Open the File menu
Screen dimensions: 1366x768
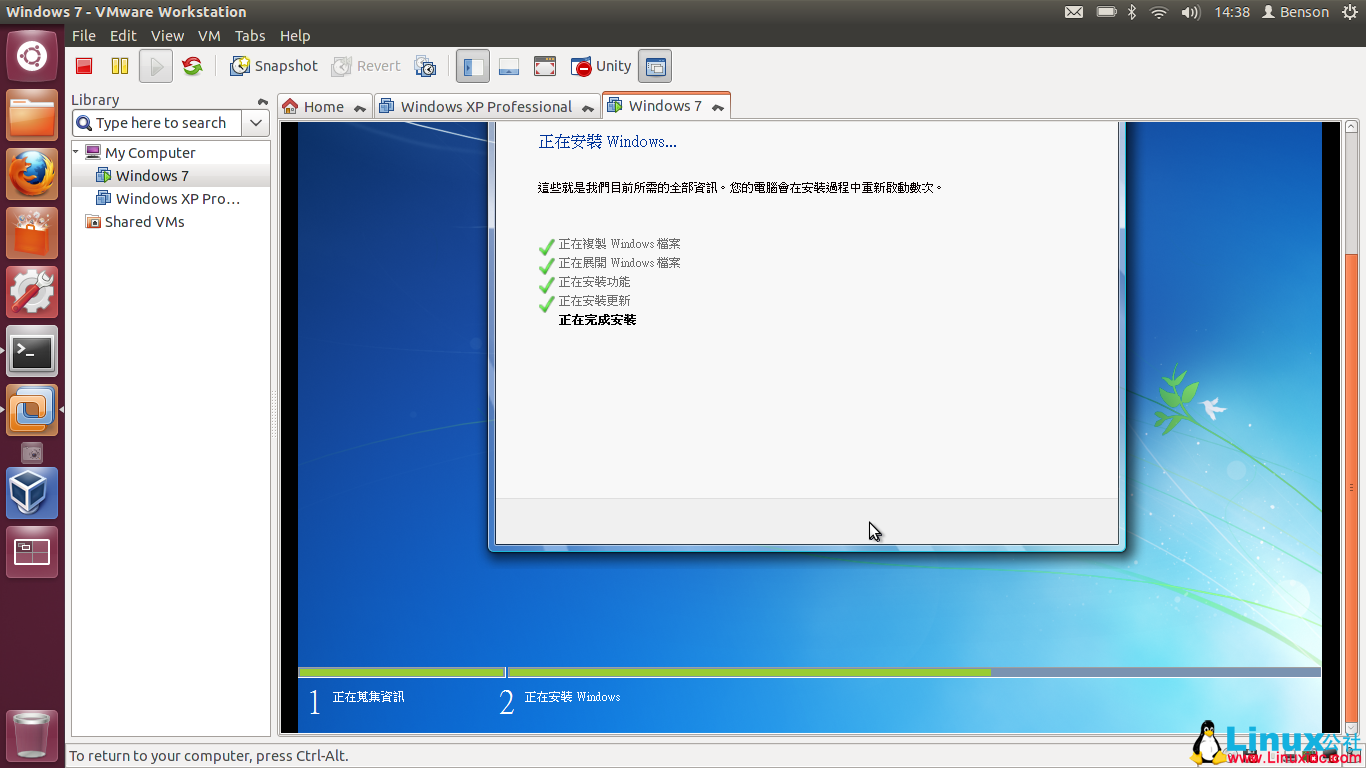[84, 35]
